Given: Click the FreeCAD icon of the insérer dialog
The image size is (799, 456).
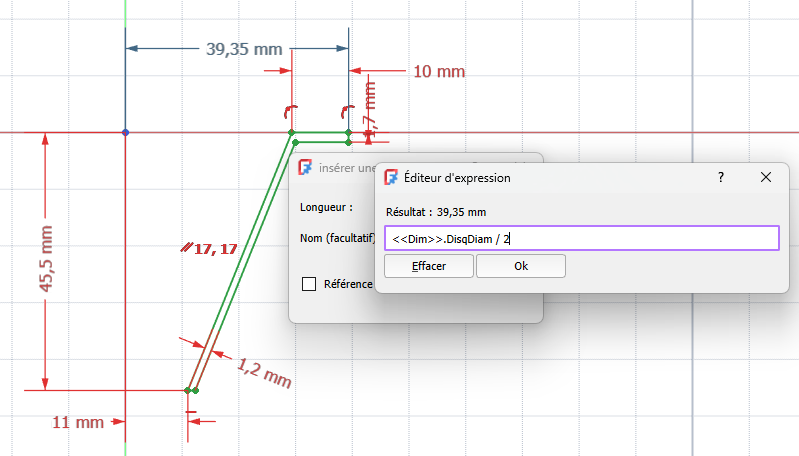Looking at the screenshot, I should pos(306,167).
